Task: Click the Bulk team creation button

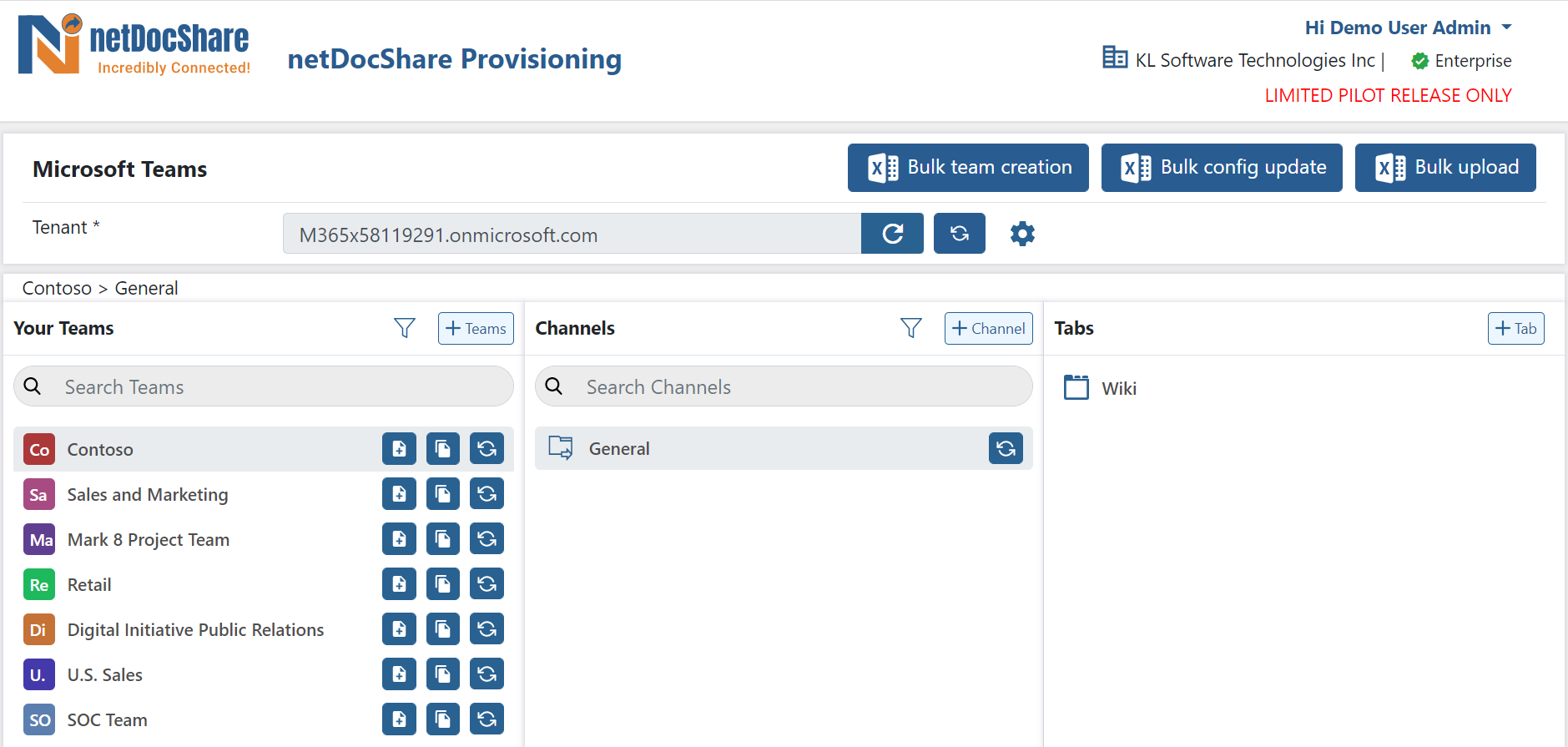Action: [968, 168]
